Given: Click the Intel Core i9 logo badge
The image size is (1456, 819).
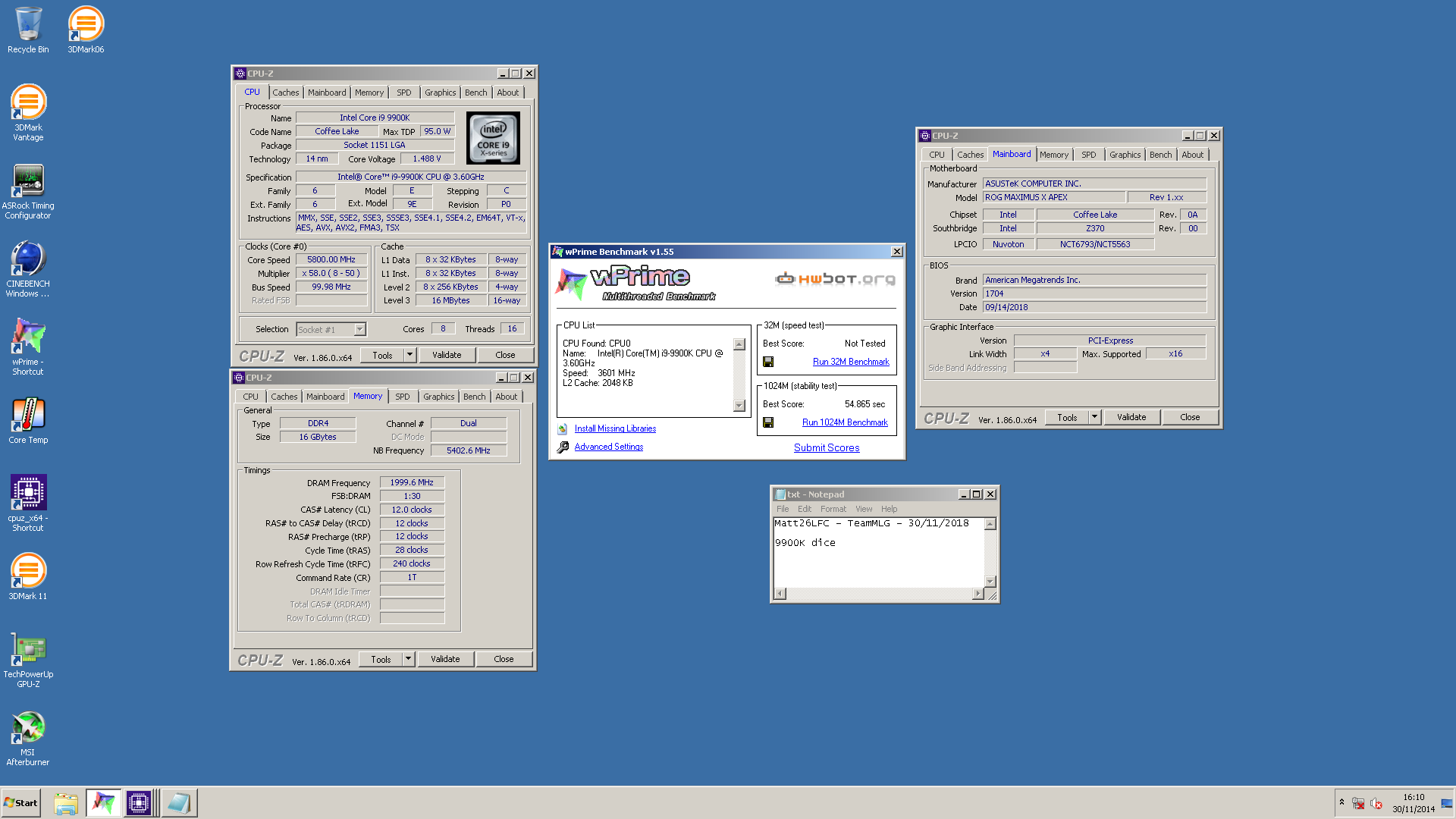Looking at the screenshot, I should pos(493,138).
